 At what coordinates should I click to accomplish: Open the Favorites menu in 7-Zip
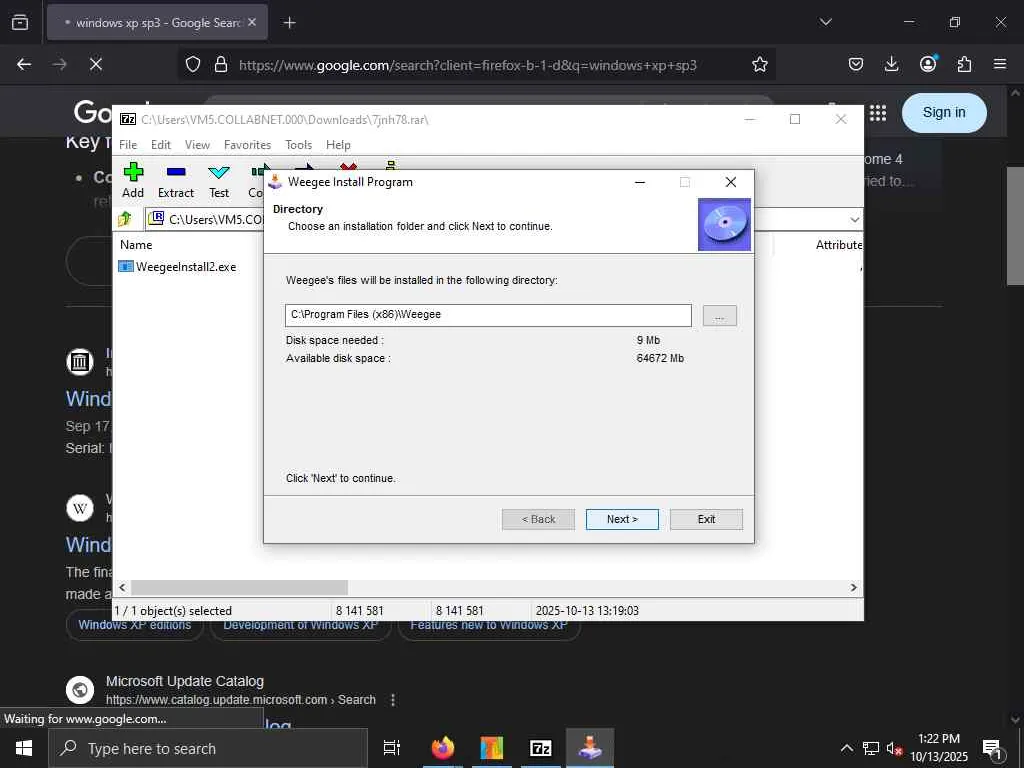click(x=247, y=145)
